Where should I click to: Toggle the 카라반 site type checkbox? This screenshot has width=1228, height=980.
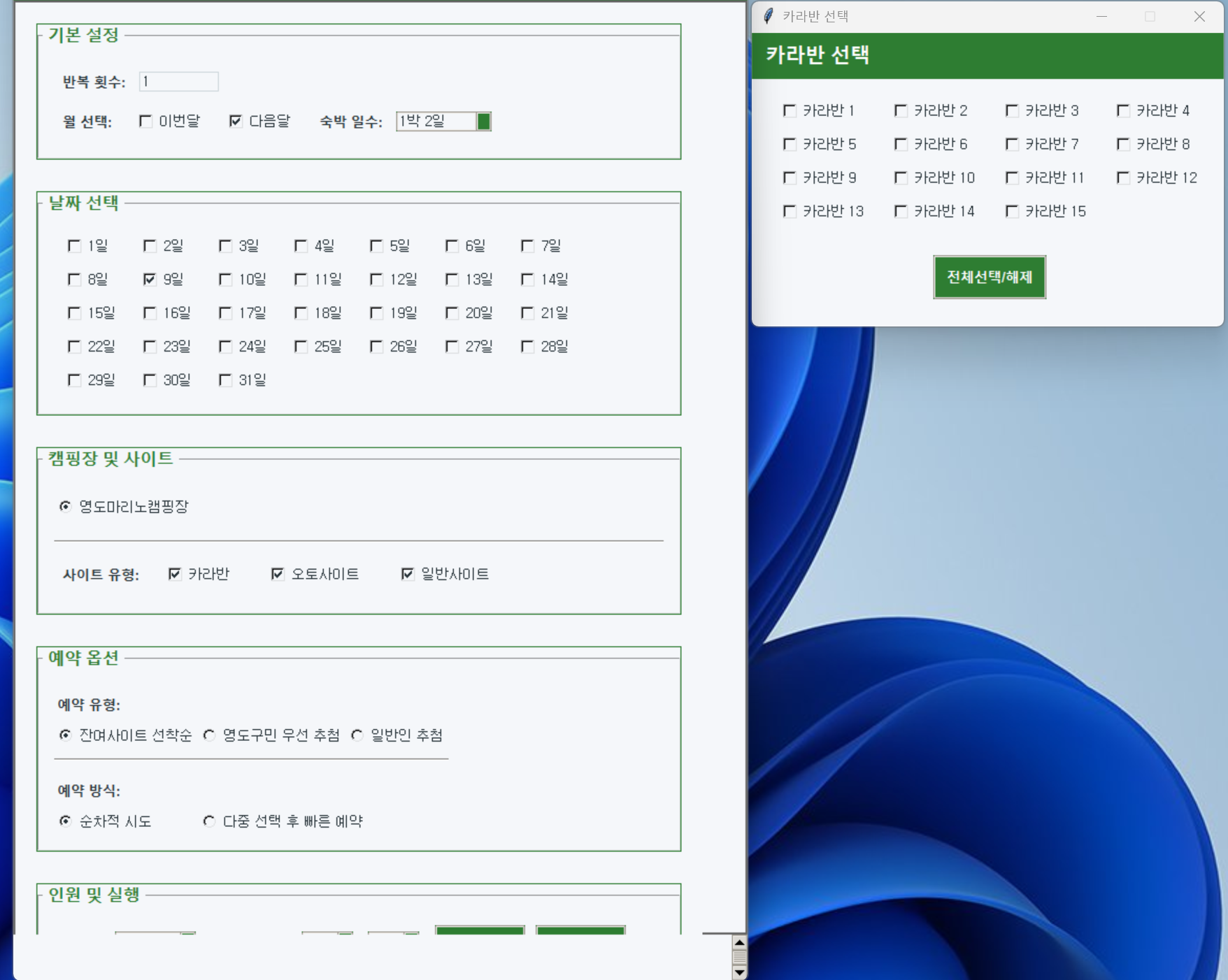[175, 574]
